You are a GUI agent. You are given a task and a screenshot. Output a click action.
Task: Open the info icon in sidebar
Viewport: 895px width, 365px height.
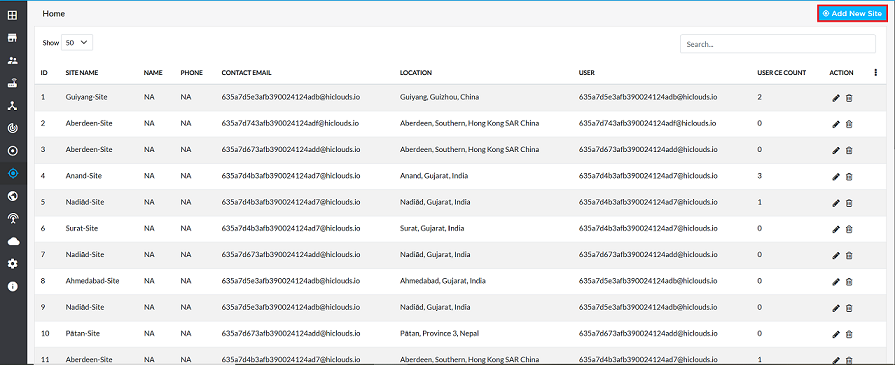(x=13, y=286)
